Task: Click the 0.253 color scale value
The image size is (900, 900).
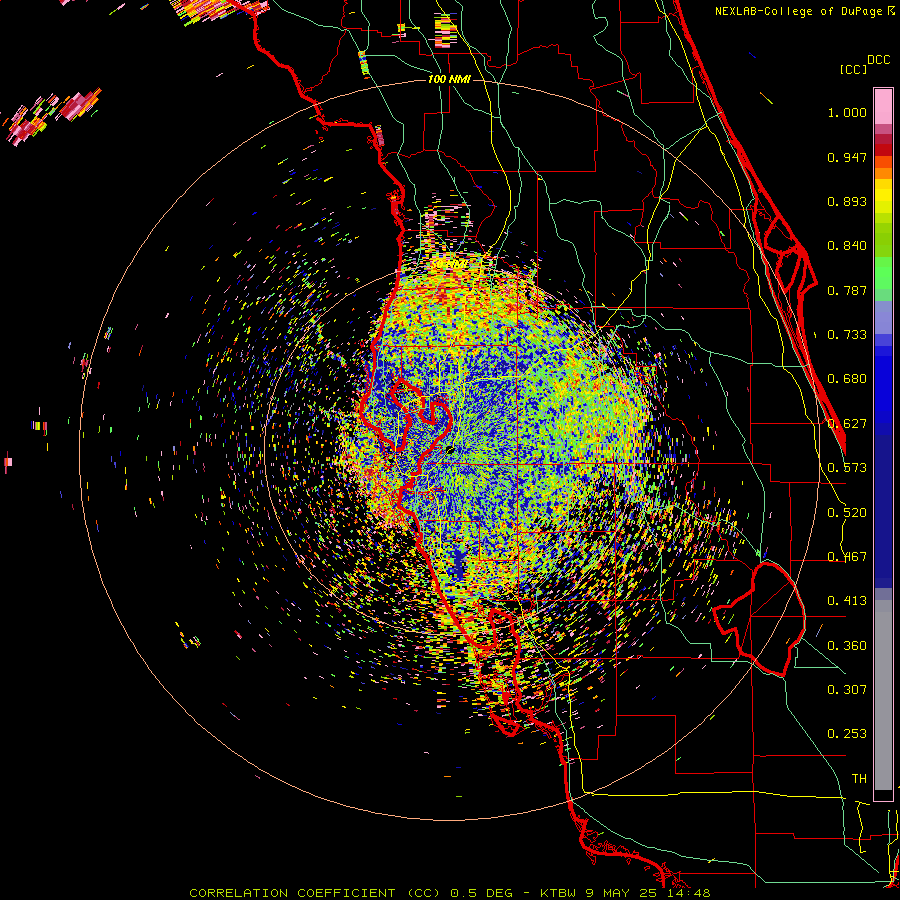Action: pyautogui.click(x=847, y=734)
